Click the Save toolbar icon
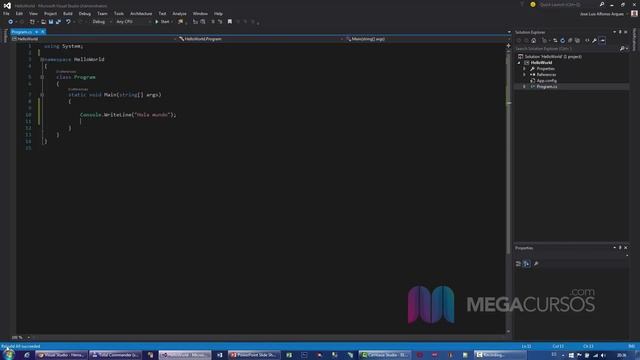 (51, 22)
